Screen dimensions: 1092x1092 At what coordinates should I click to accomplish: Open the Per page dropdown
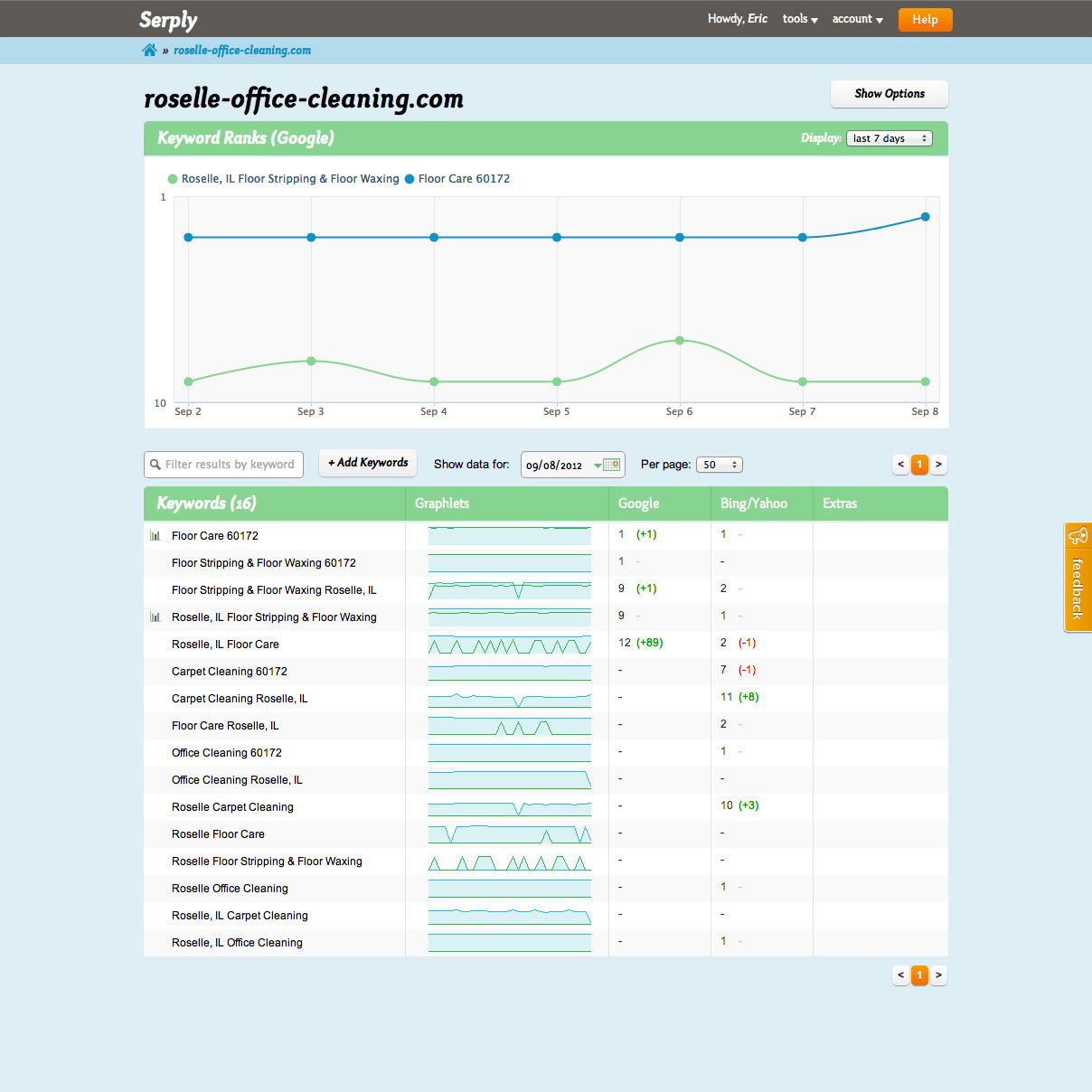point(720,465)
